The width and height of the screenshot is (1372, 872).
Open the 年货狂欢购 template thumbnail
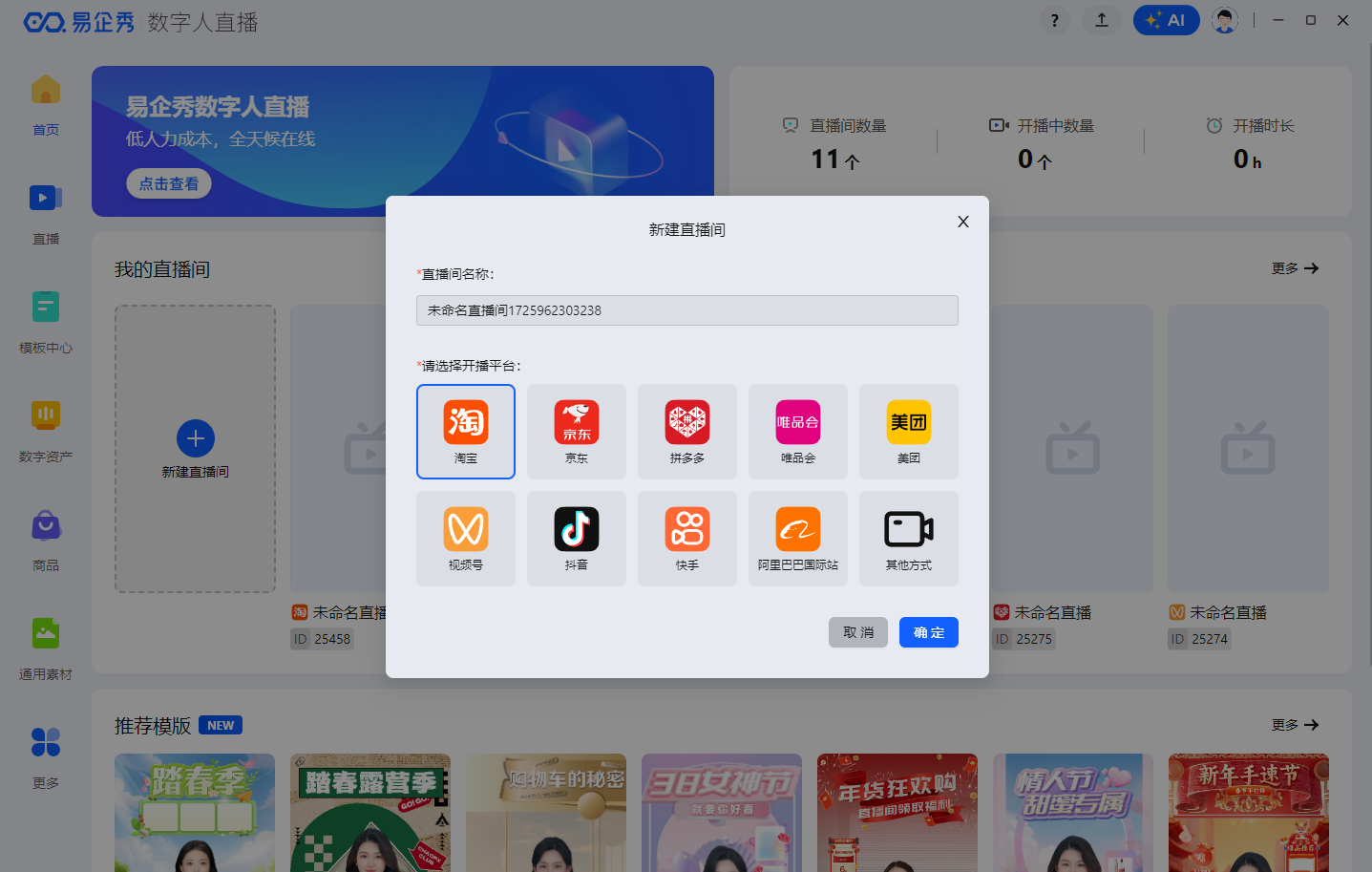(x=897, y=813)
